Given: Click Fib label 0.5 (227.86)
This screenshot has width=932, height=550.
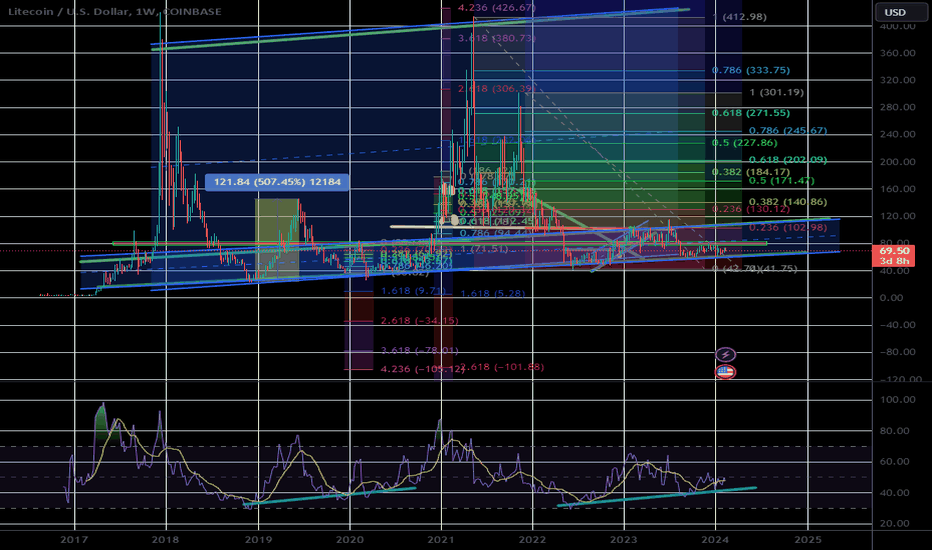Looking at the screenshot, I should [x=744, y=143].
